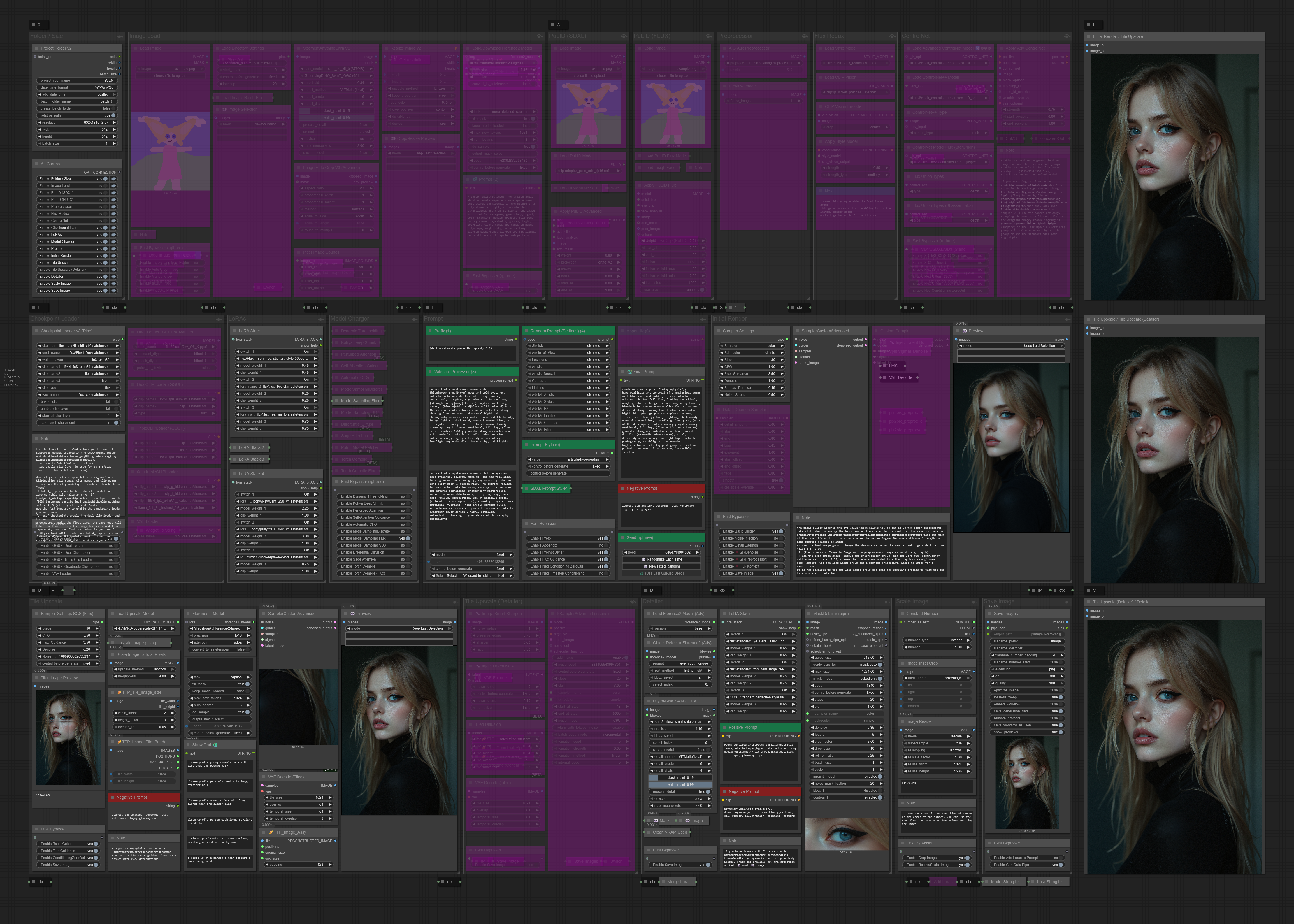Image resolution: width=1294 pixels, height=924 pixels.
Task: Collapse the Project Folder v2 node via its dot
Action: [36, 48]
